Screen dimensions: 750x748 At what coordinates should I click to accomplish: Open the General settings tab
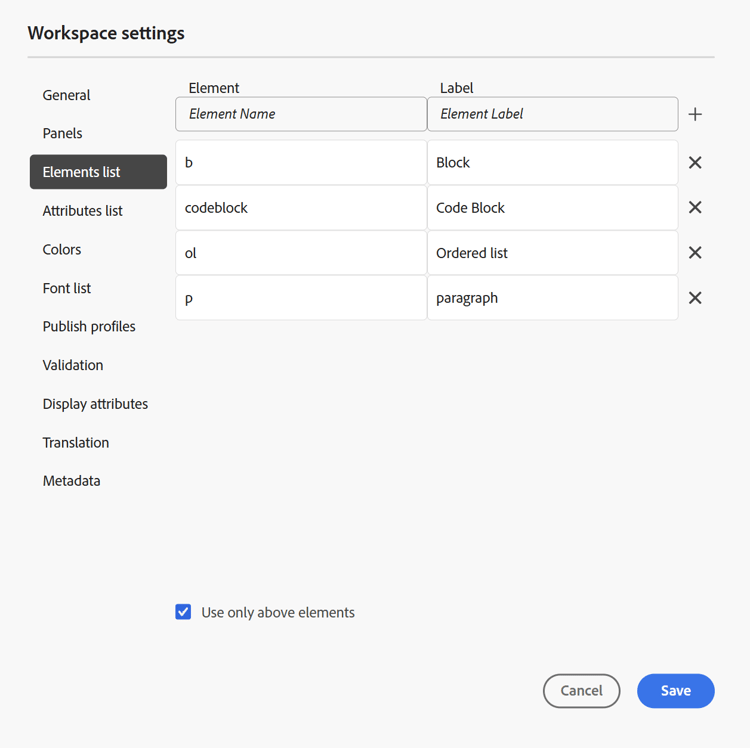[x=66, y=95]
